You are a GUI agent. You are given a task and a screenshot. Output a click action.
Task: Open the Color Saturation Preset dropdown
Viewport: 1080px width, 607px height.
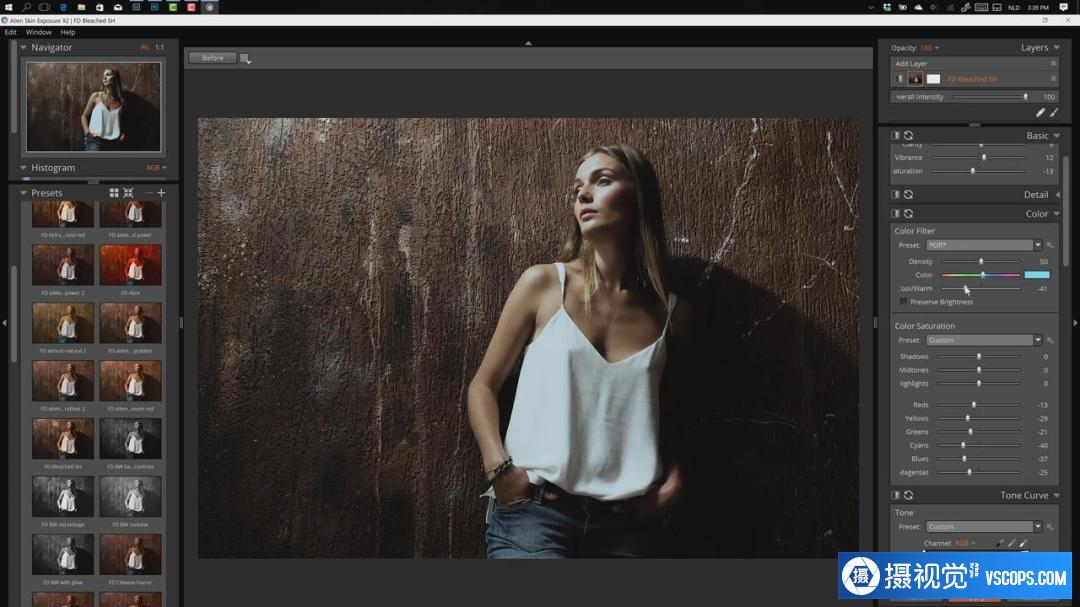pos(984,340)
